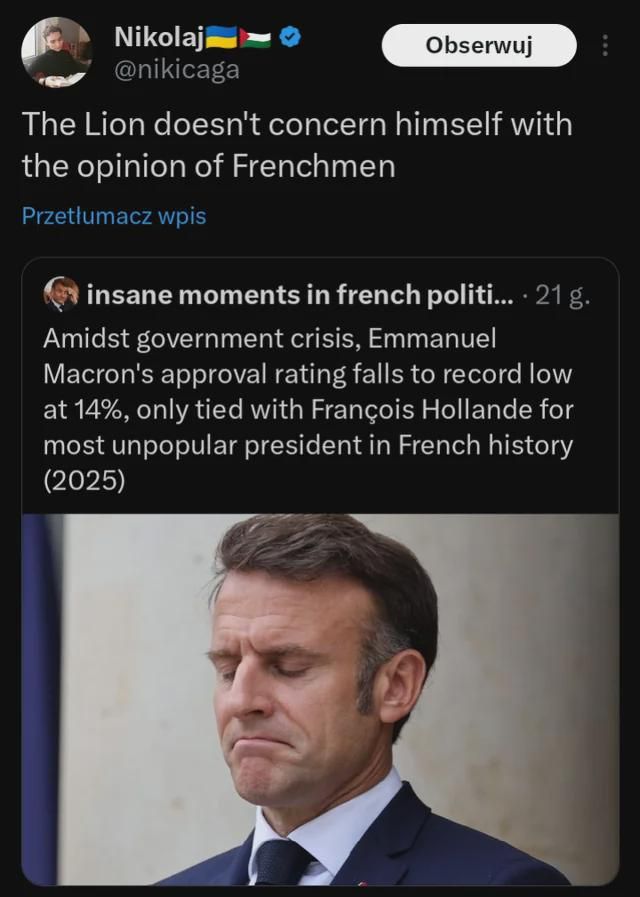Open the quoted post author's small avatar
Viewport: 640px width, 897px height.
61,295
